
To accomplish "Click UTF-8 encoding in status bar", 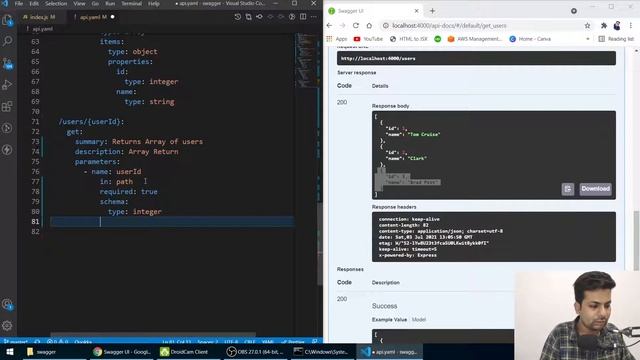I will [x=231, y=342].
